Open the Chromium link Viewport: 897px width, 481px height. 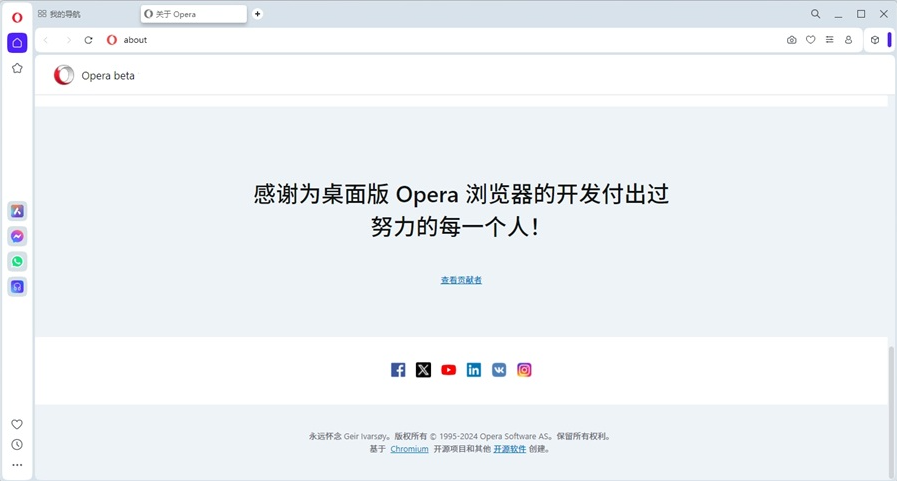pos(409,449)
